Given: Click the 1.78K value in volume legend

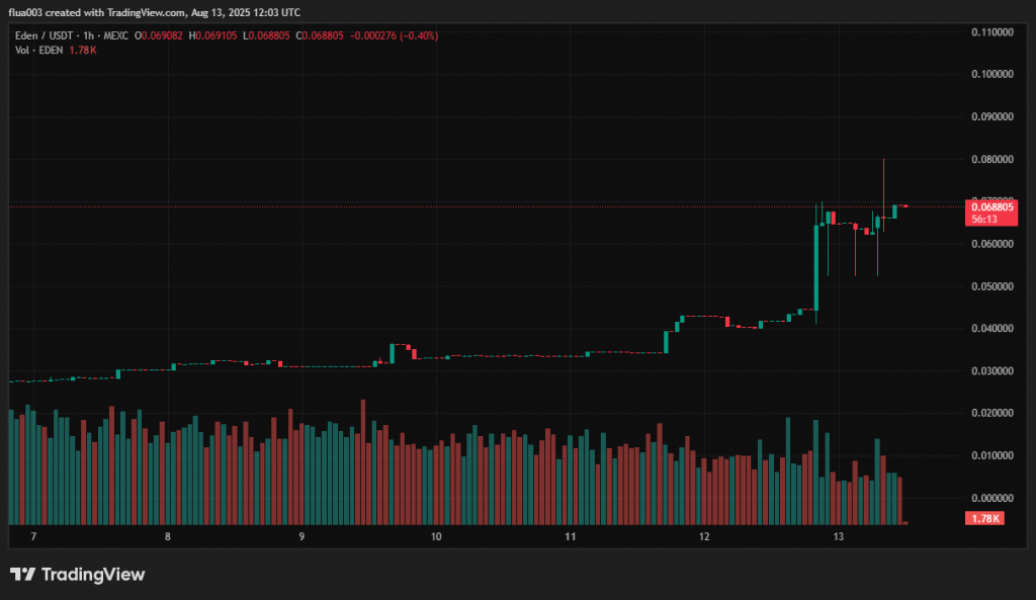Looking at the screenshot, I should [x=85, y=49].
